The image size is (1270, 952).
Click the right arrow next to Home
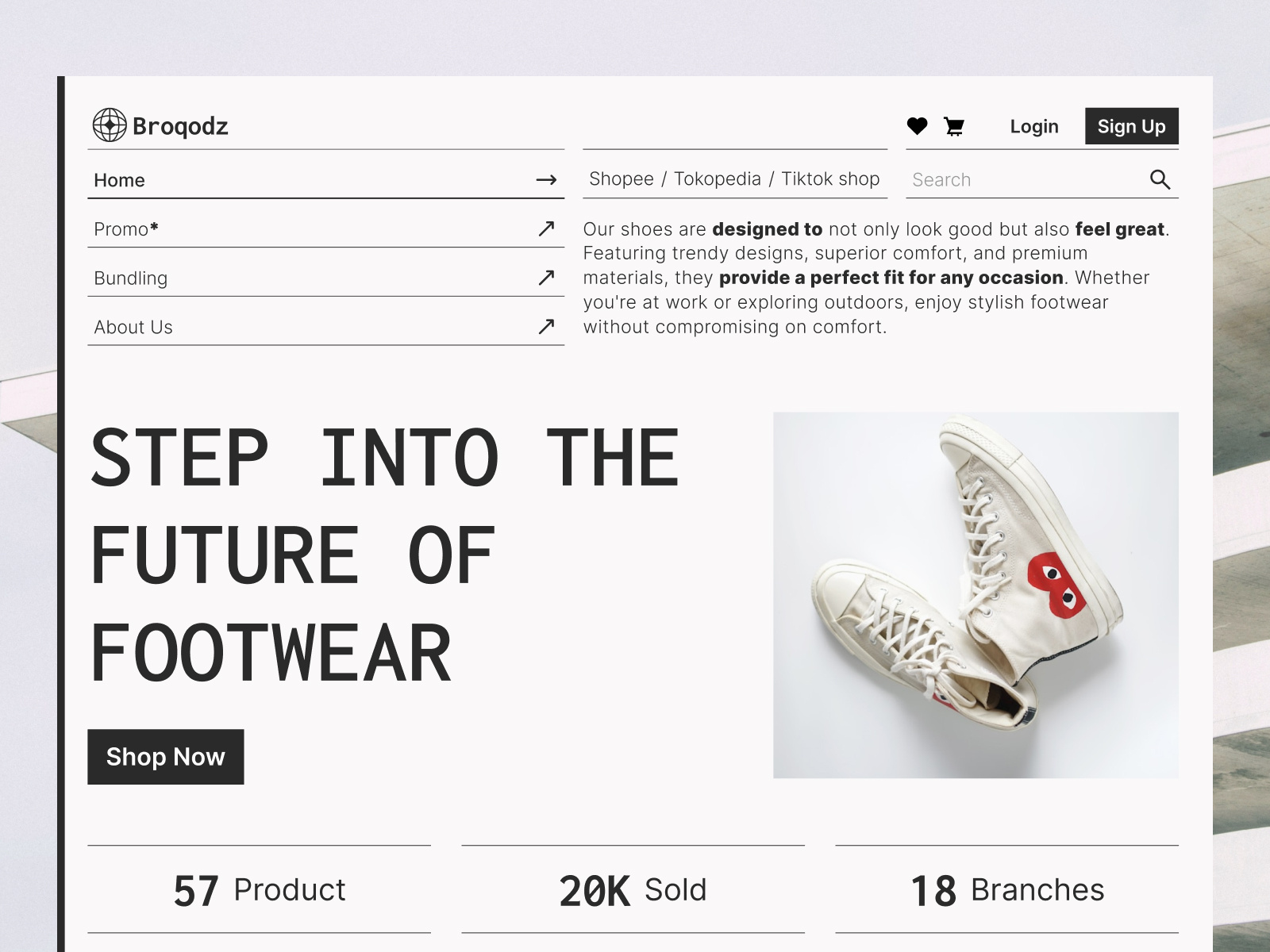[546, 180]
